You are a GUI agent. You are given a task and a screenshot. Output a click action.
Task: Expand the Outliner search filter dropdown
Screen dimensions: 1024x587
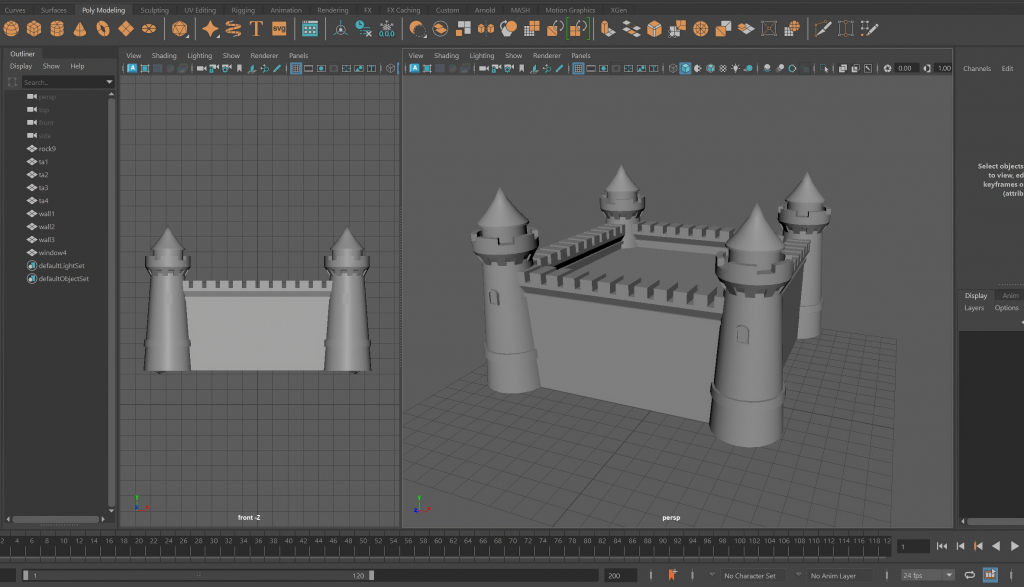click(109, 82)
